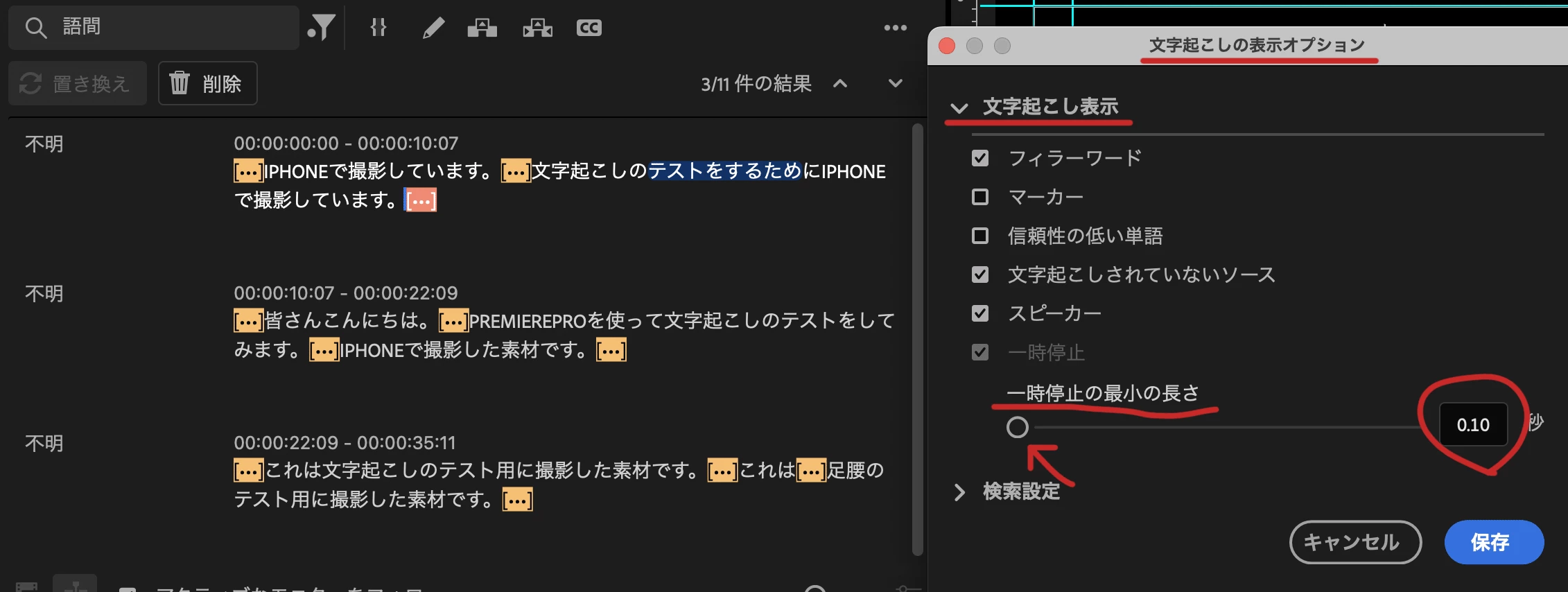
Task: Click pause marker before IPHONEで撮影した素材です
Action: click(x=324, y=350)
